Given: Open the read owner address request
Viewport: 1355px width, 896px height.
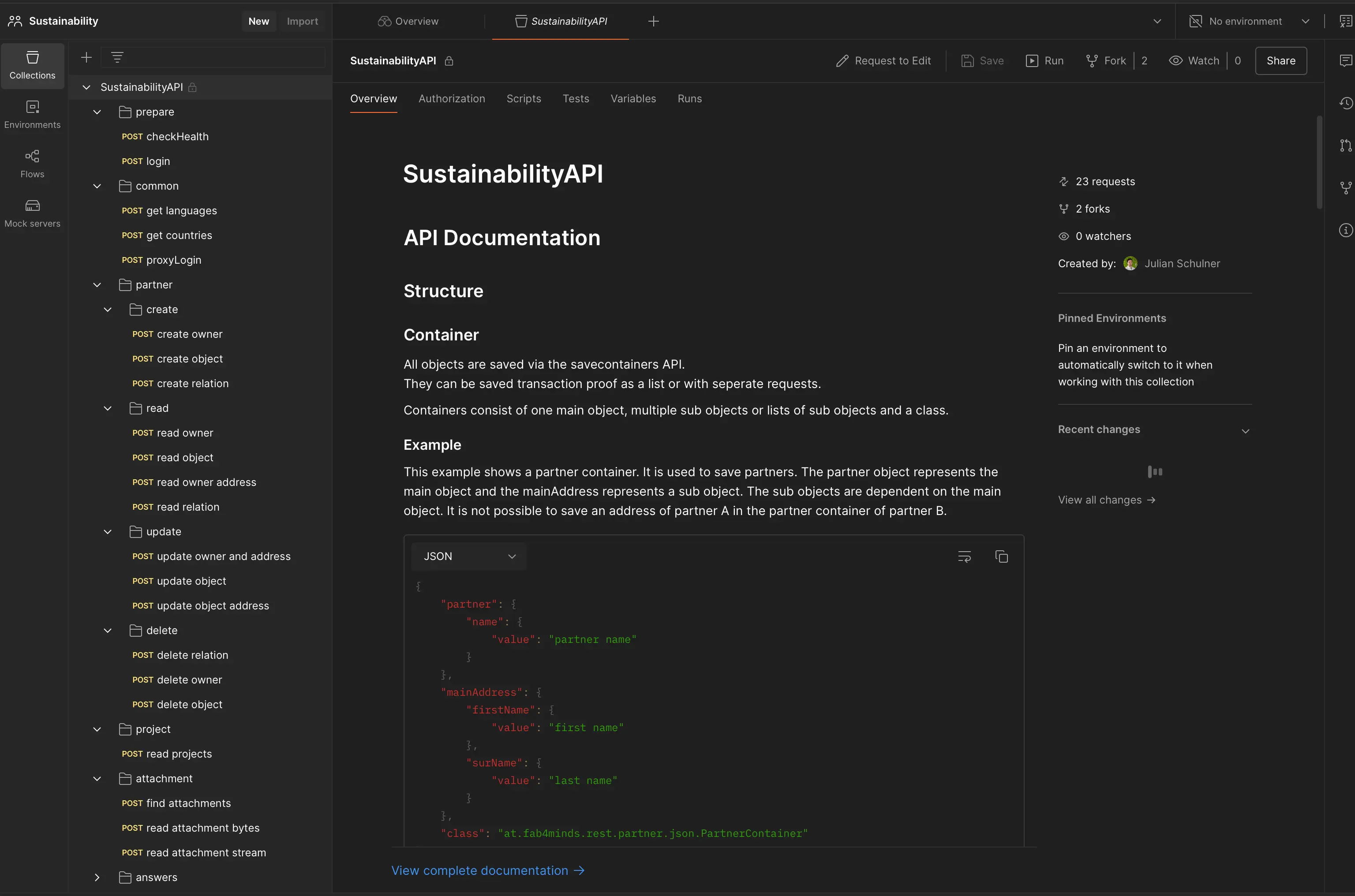Looking at the screenshot, I should tap(194, 482).
